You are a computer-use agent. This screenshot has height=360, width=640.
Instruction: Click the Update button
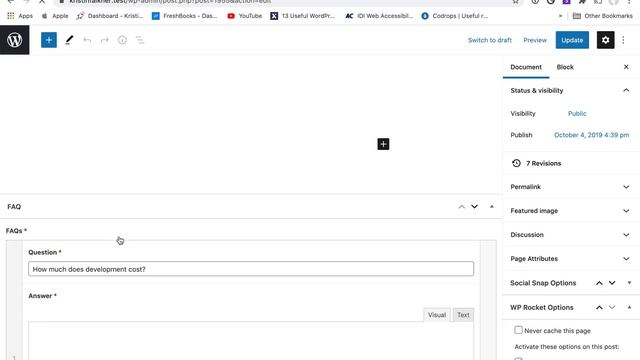(x=572, y=40)
